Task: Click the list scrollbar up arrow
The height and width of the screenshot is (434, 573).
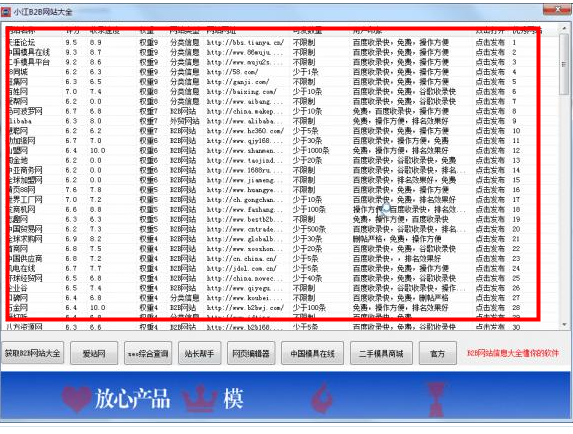Action: (565, 29)
